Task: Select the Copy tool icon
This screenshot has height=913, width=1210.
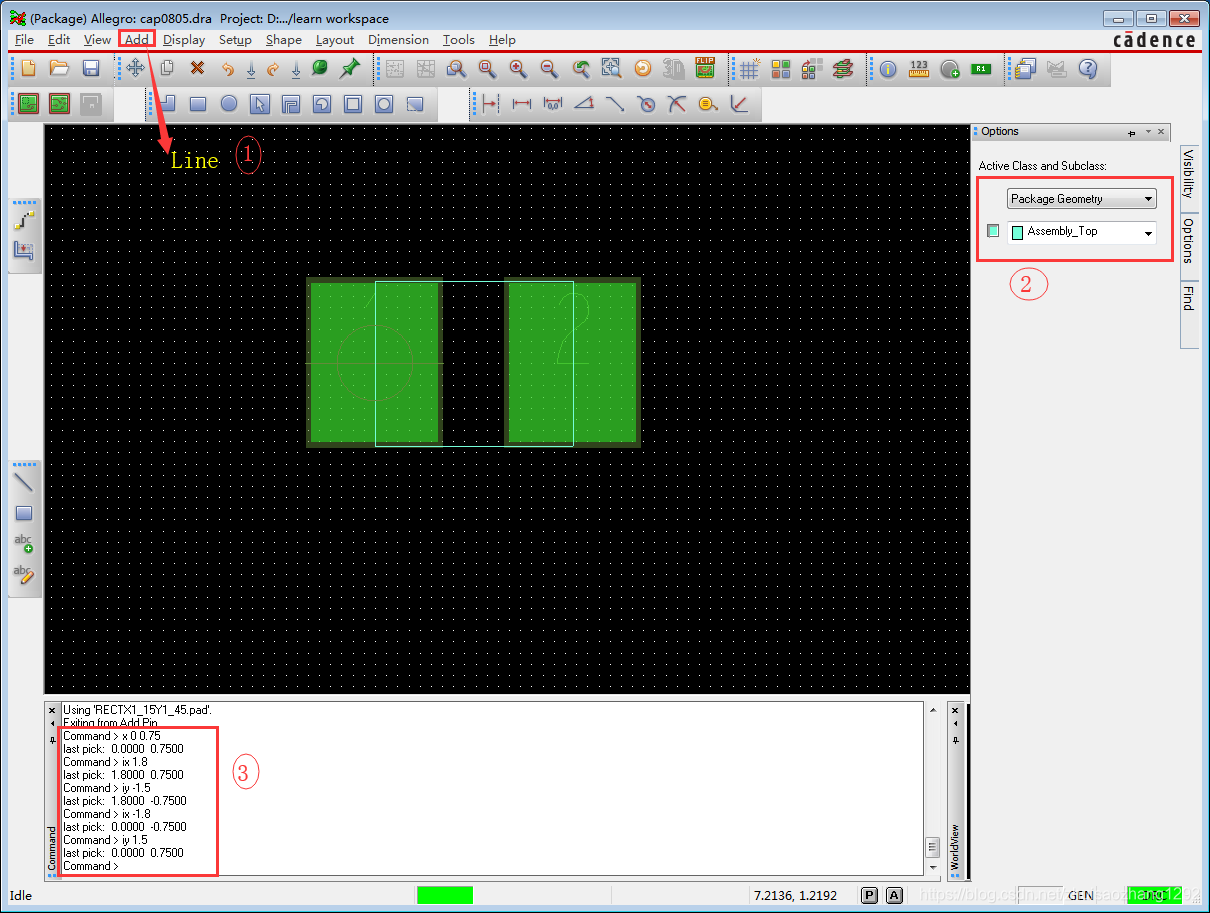Action: coord(167,68)
